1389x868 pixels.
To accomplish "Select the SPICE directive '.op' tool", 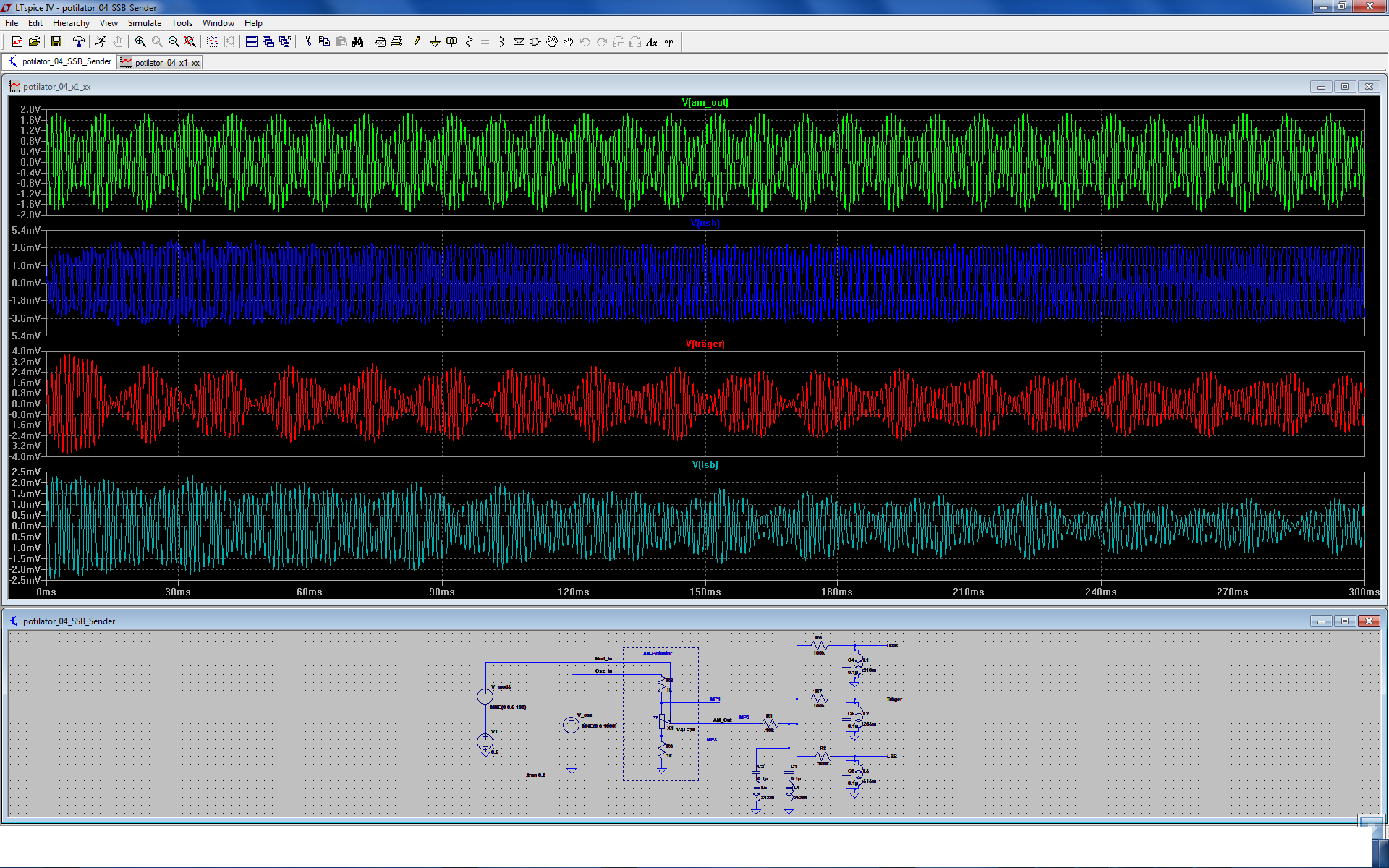I will coord(668,42).
